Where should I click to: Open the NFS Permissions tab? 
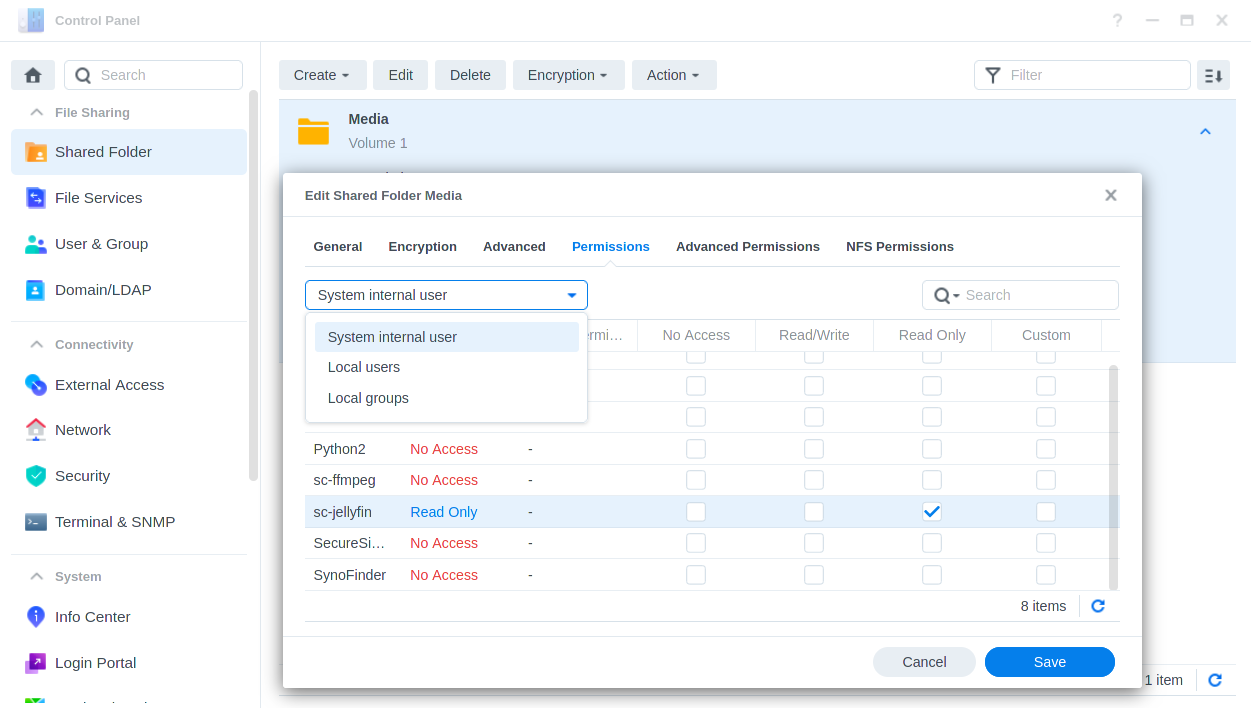(899, 246)
